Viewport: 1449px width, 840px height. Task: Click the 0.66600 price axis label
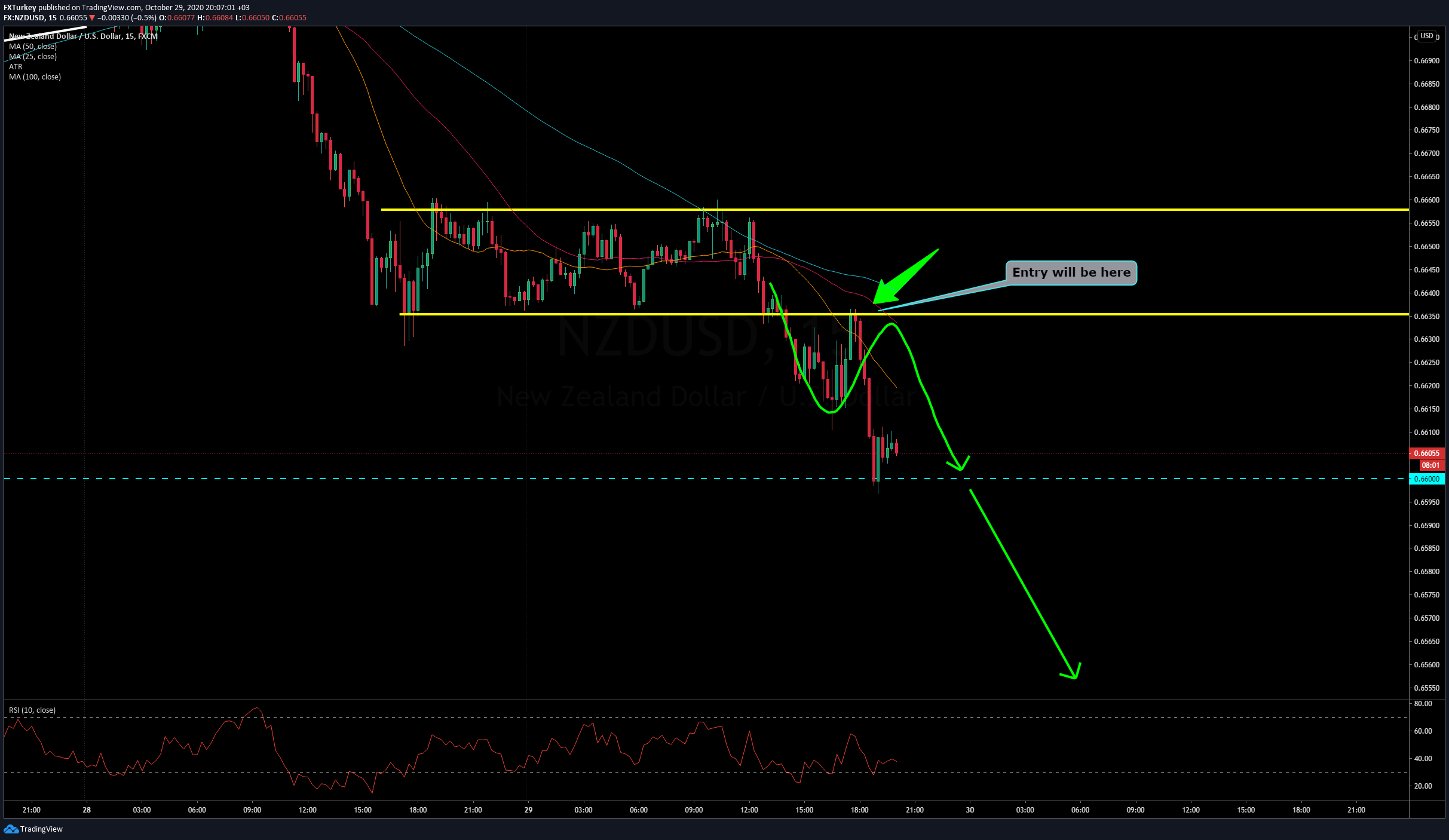pyautogui.click(x=1426, y=200)
